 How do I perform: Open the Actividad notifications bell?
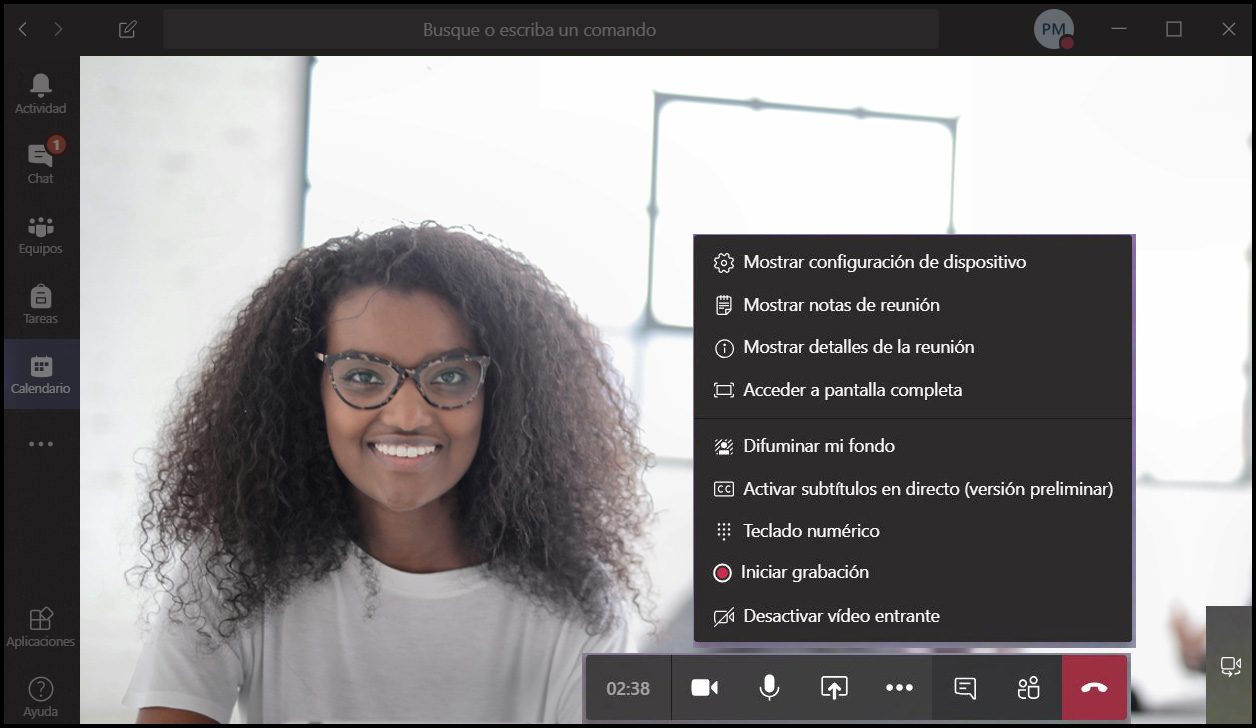(40, 93)
